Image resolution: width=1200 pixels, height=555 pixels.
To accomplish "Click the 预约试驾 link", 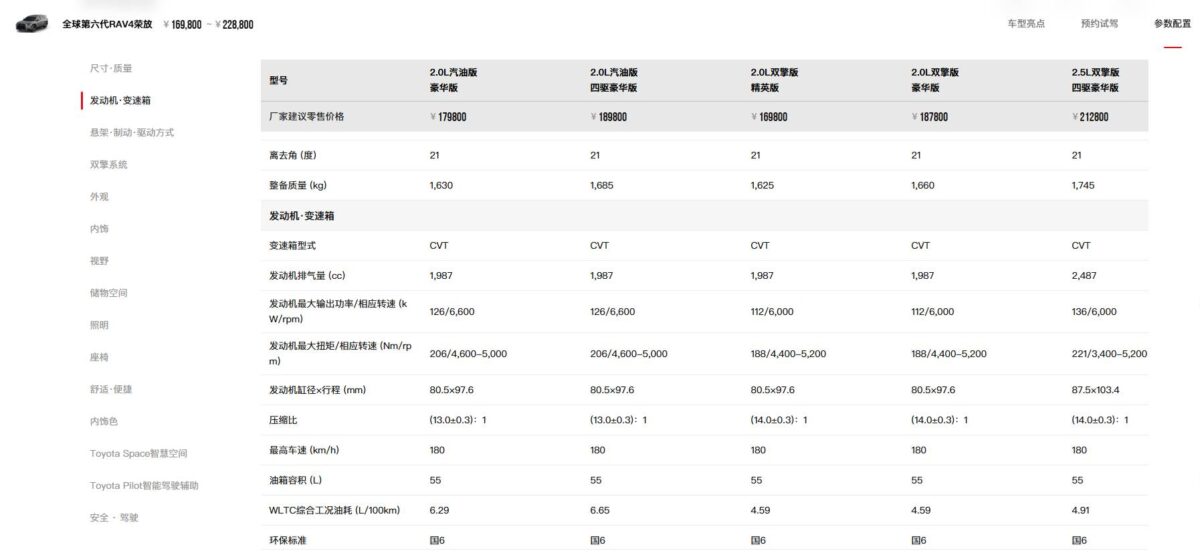I will 1099,23.
